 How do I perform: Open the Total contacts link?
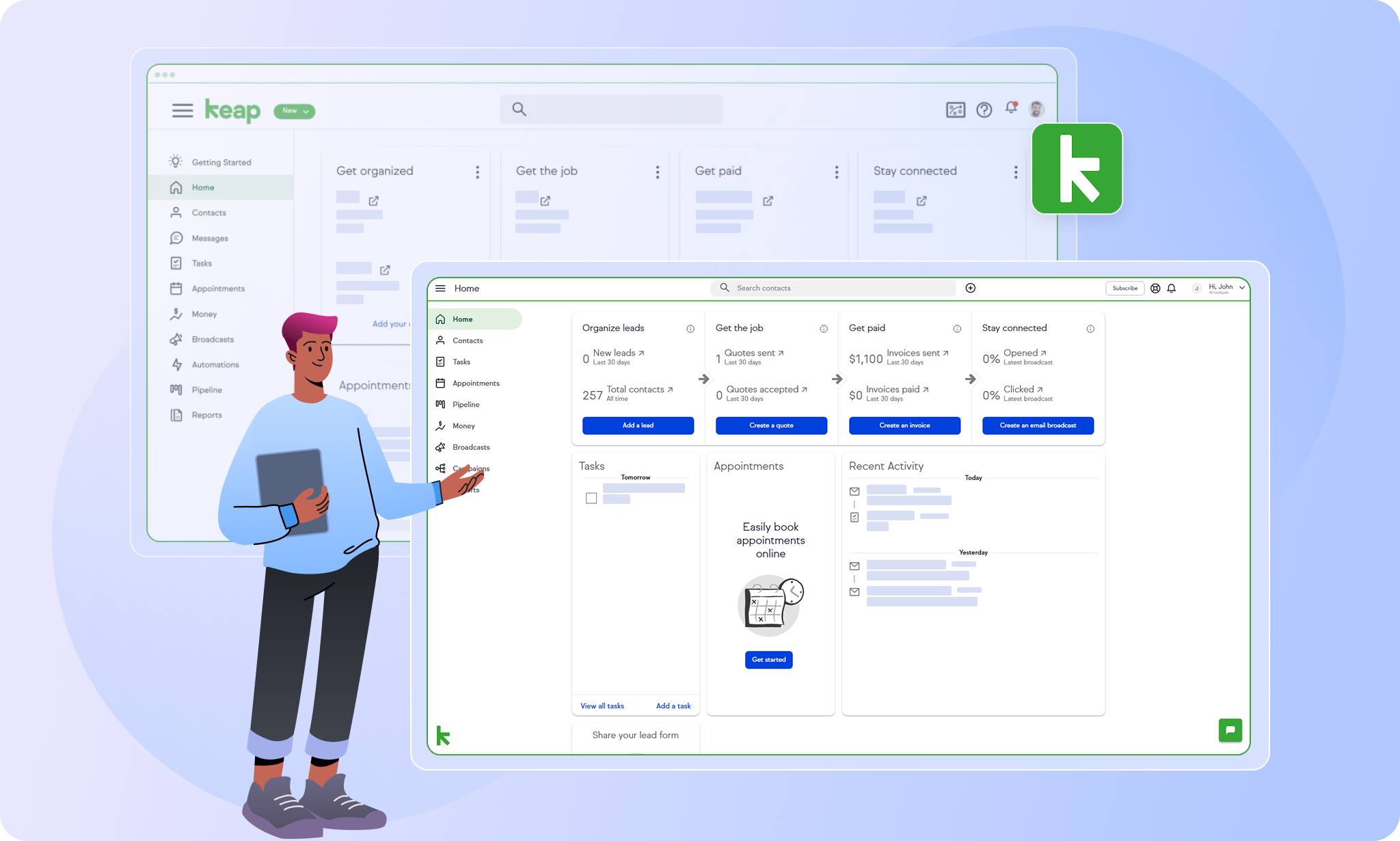pyautogui.click(x=640, y=389)
